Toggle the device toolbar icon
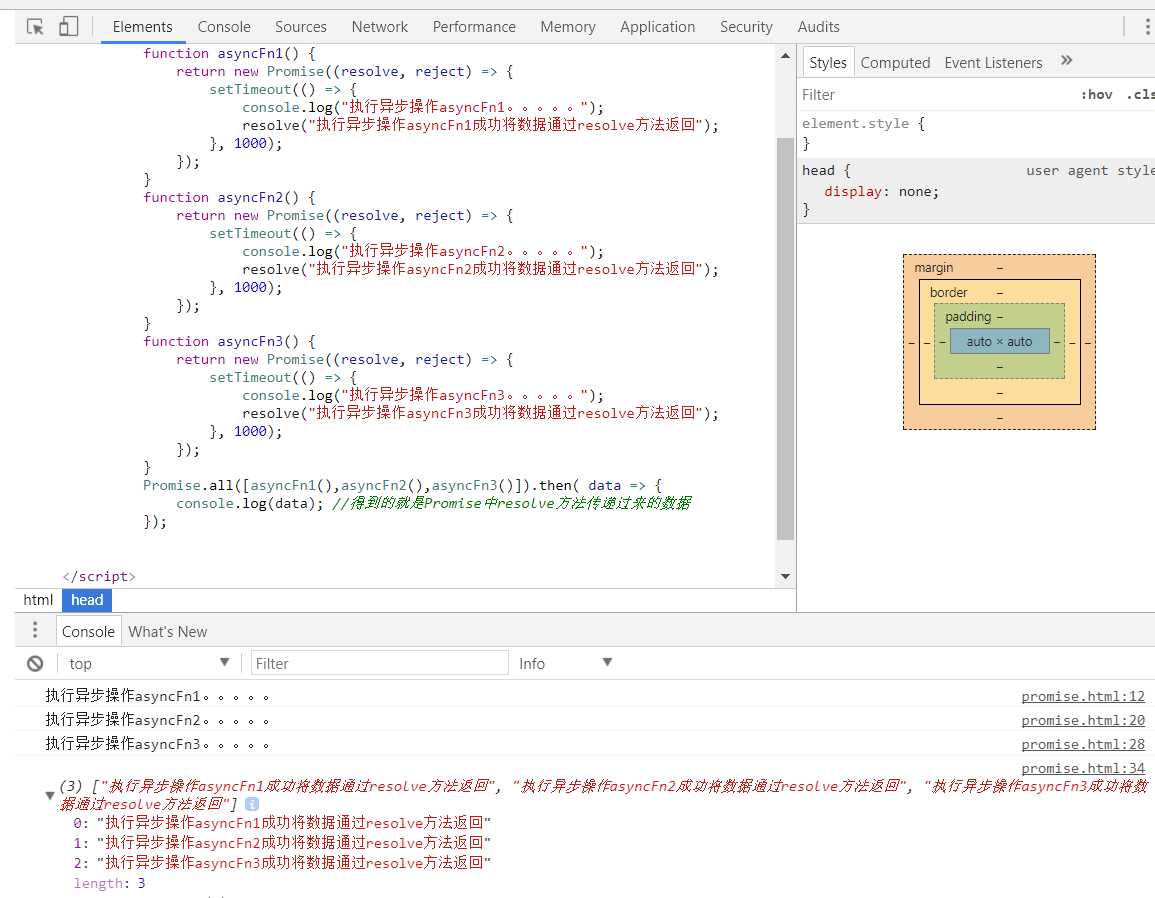Viewport: 1155px width, 898px height. 68,27
